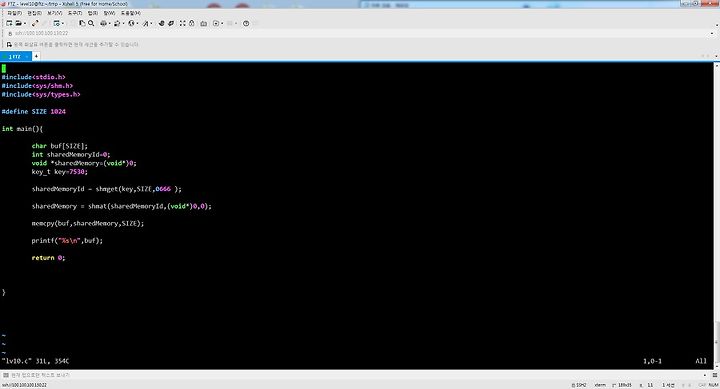Click the Lock screen padlock icon
The width and height of the screenshot is (720, 389).
191,23
